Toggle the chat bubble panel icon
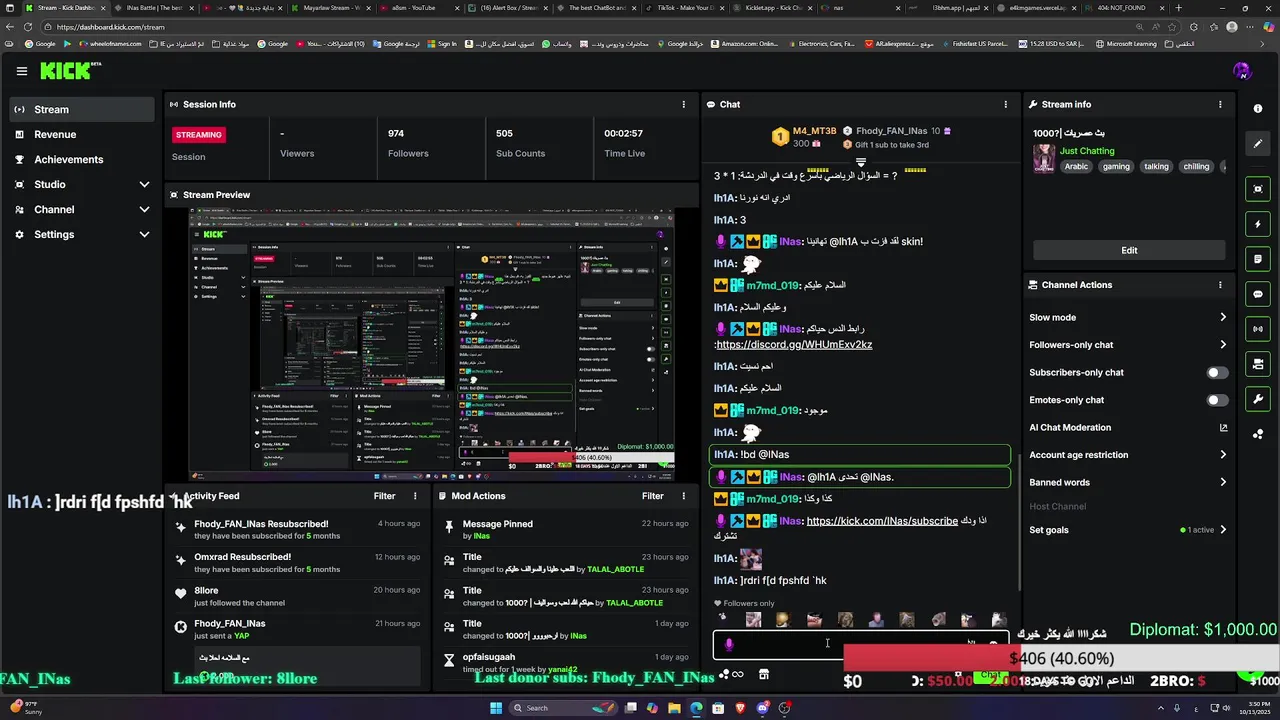This screenshot has width=1280, height=720. click(1258, 294)
